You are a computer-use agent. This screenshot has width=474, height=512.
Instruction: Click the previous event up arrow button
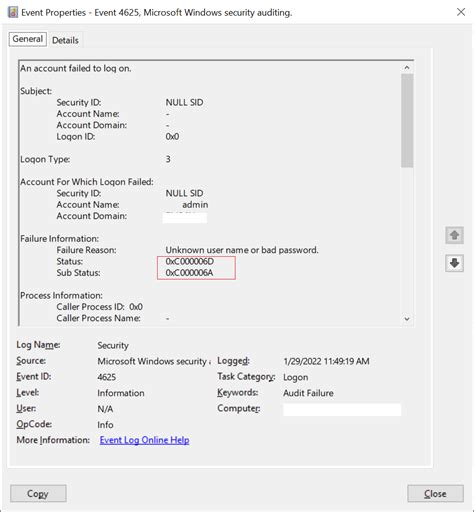click(x=454, y=235)
